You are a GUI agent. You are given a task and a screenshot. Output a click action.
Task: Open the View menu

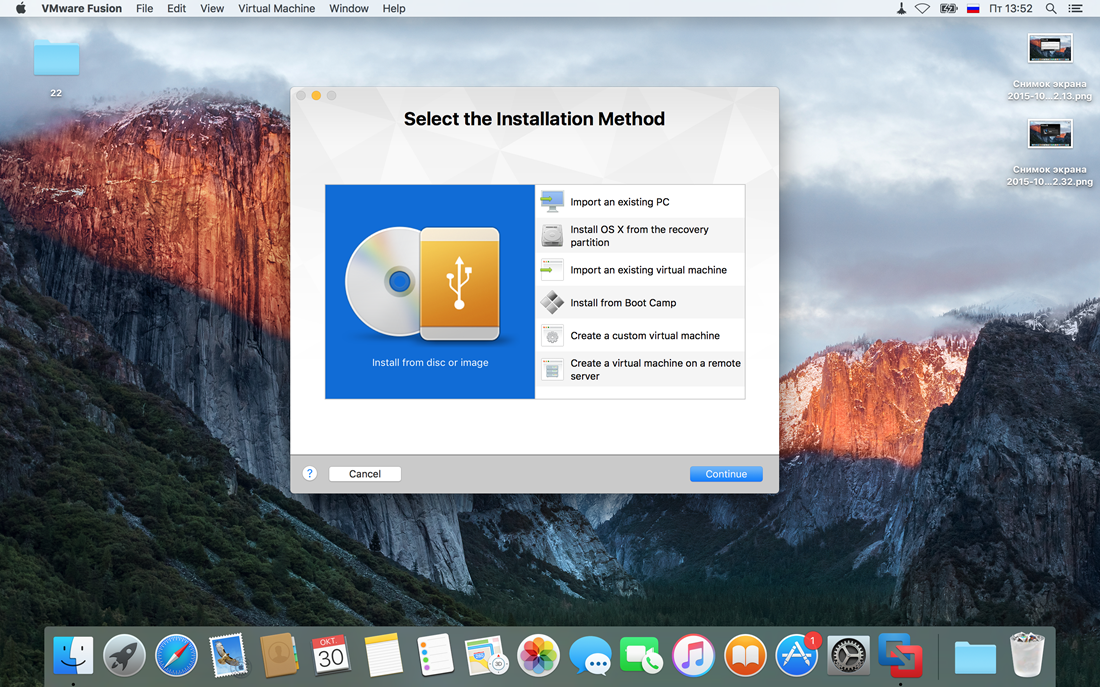[x=212, y=8]
